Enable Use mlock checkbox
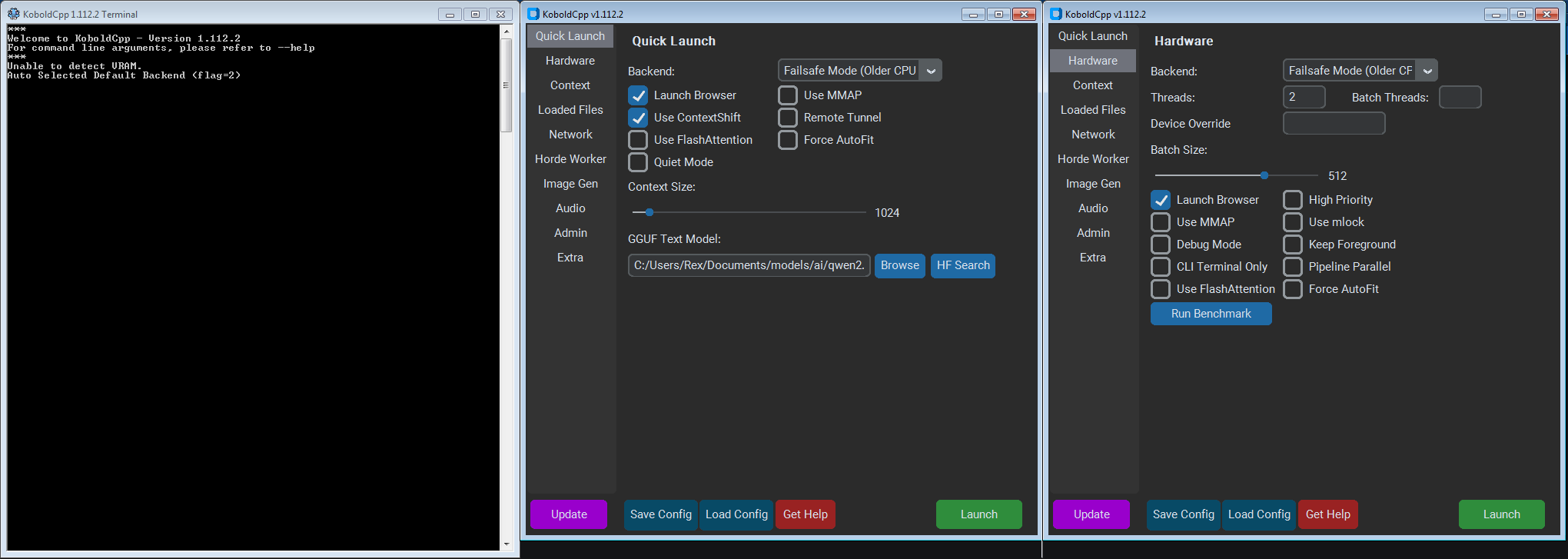 1293,222
